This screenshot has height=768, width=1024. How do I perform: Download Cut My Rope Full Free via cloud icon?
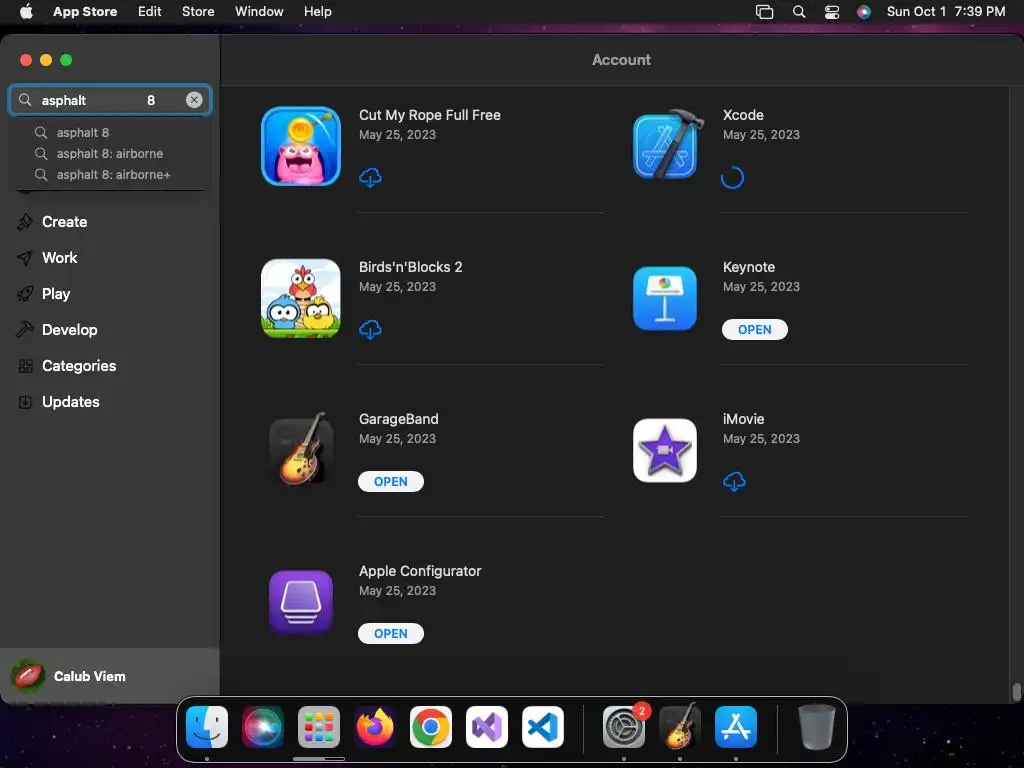370,178
